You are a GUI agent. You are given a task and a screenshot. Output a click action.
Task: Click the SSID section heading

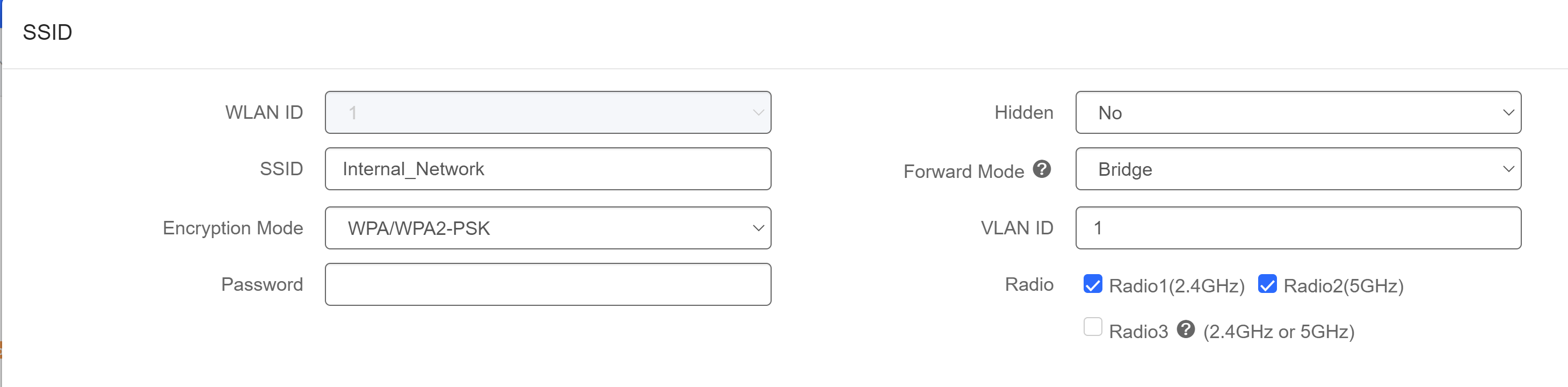point(47,32)
